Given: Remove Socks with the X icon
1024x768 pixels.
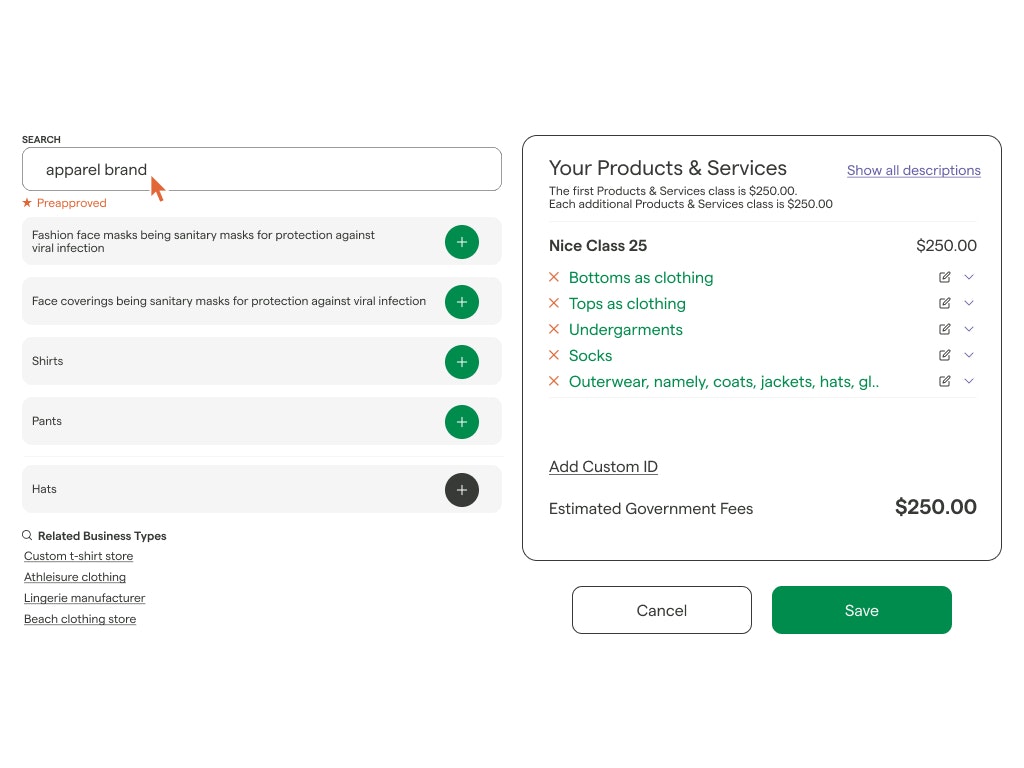Looking at the screenshot, I should (x=554, y=355).
